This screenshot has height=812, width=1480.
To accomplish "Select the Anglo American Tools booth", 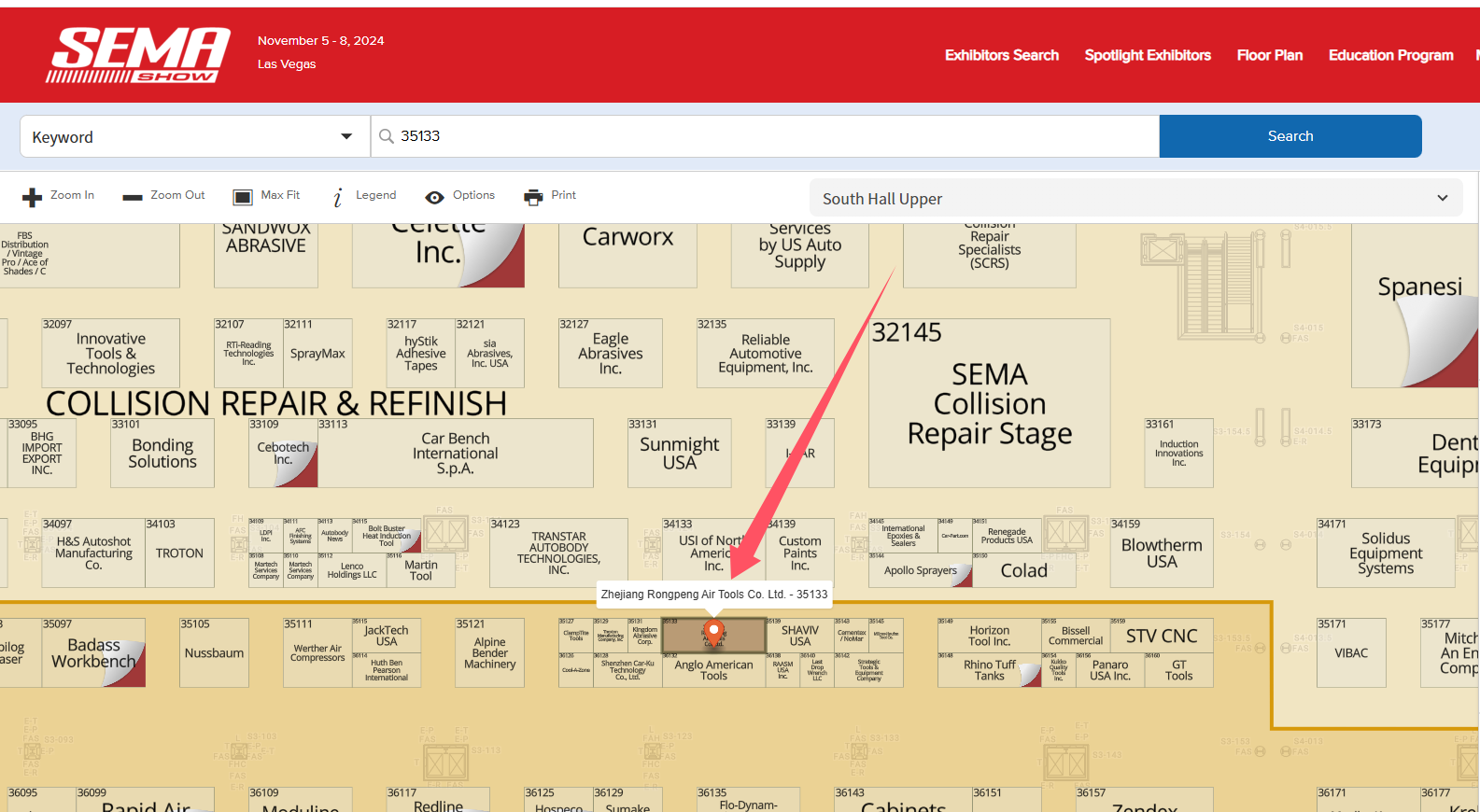I will coord(713,670).
